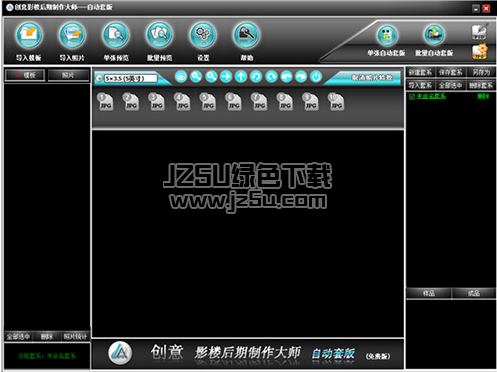Click the 5×3.5 size combo box
Screen dimensions: 497x372
coord(130,79)
